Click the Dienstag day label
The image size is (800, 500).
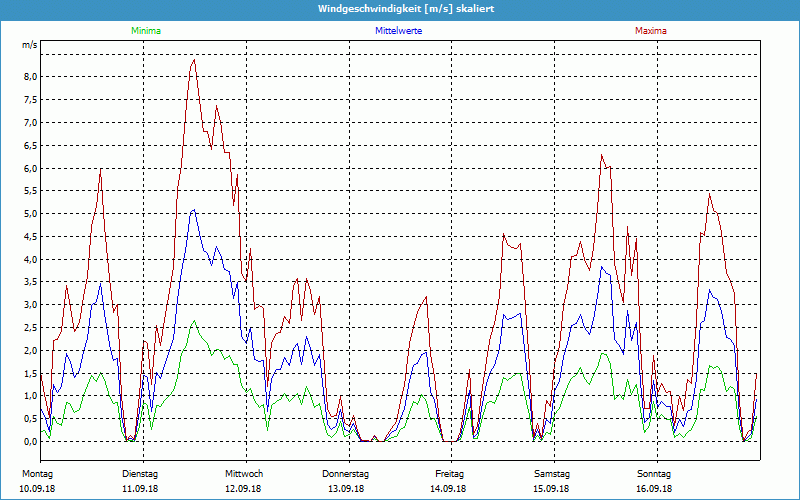pos(140,474)
